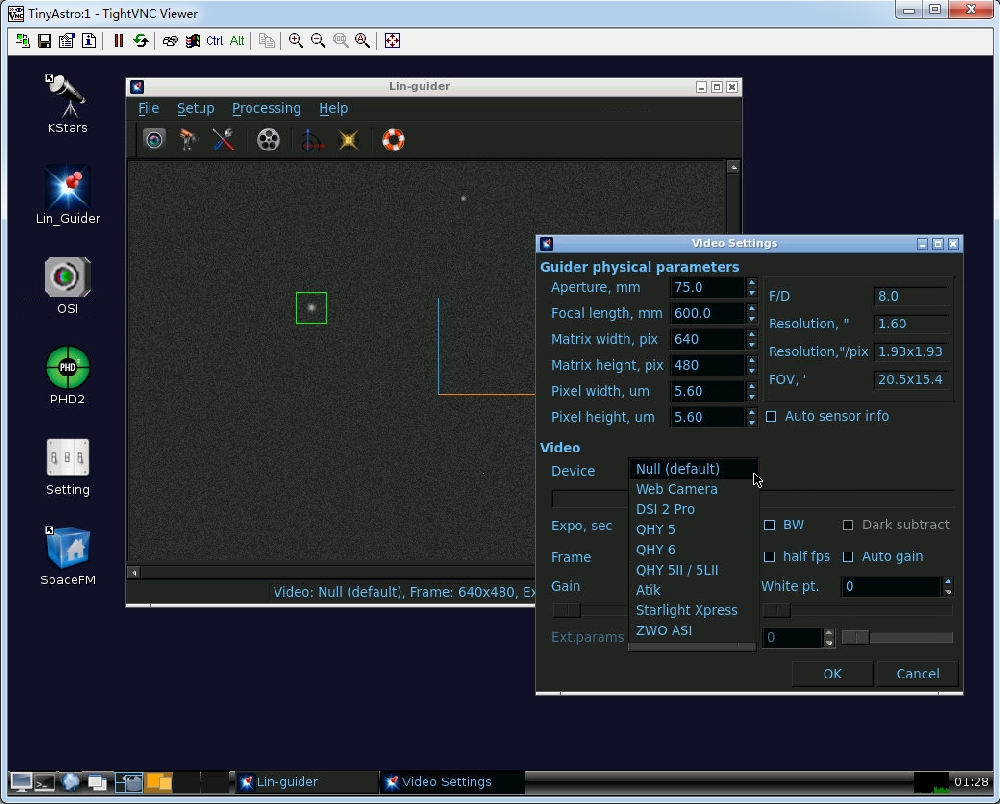Click refresh screen icon in TightVNC toolbar
The height and width of the screenshot is (804, 1000).
click(x=141, y=41)
